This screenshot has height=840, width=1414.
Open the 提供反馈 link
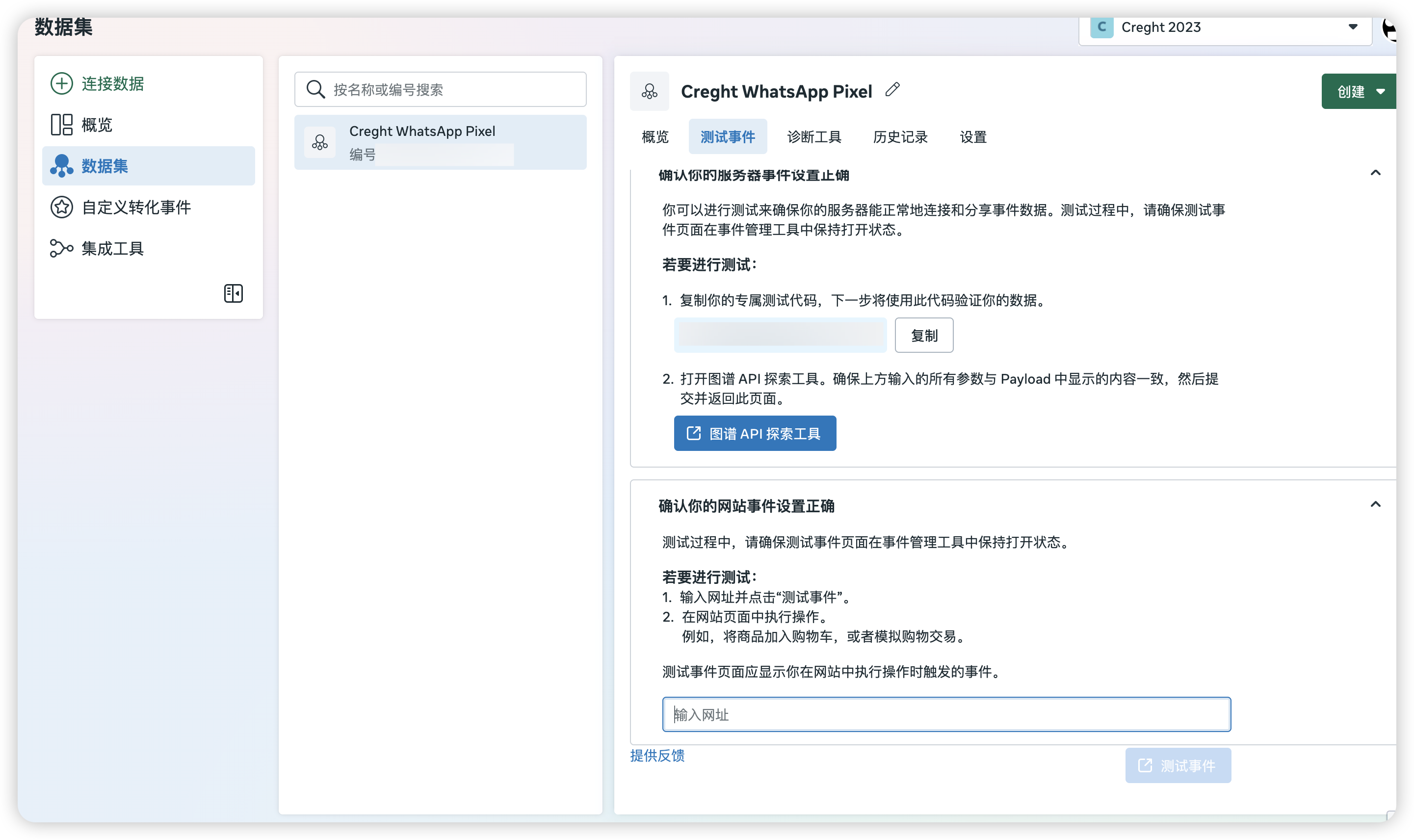click(657, 756)
